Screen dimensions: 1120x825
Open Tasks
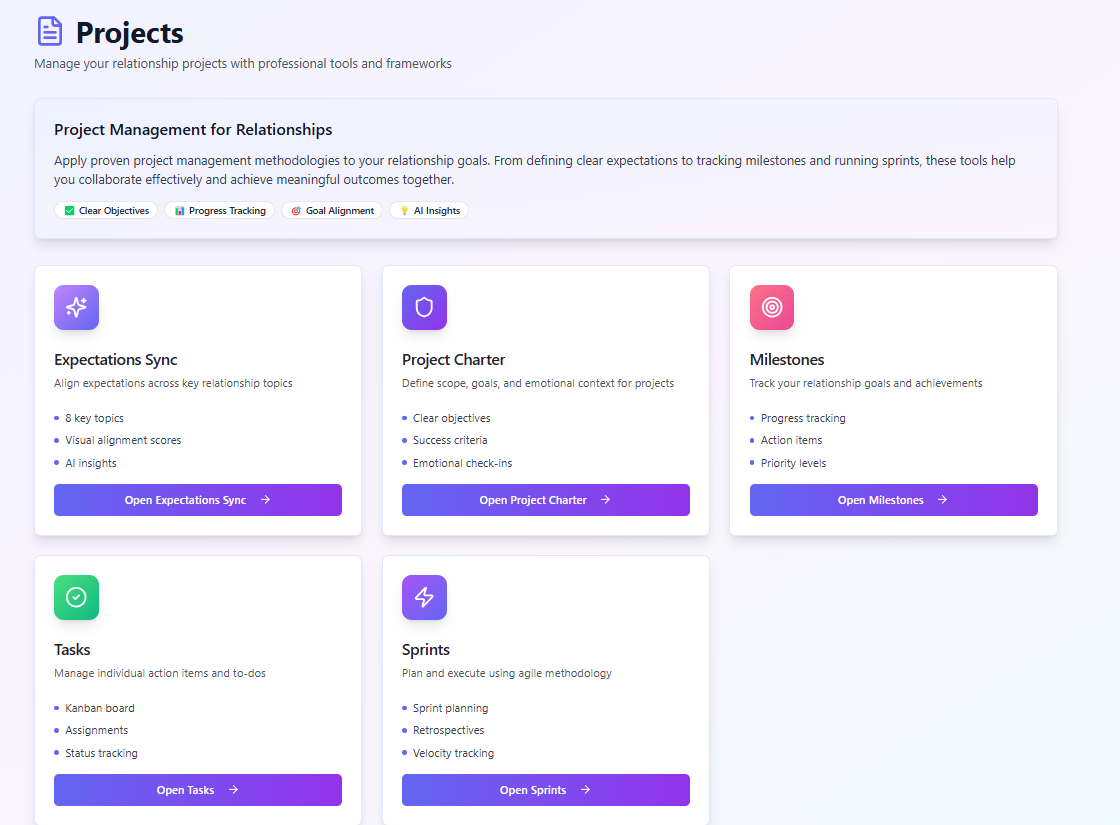coord(197,789)
